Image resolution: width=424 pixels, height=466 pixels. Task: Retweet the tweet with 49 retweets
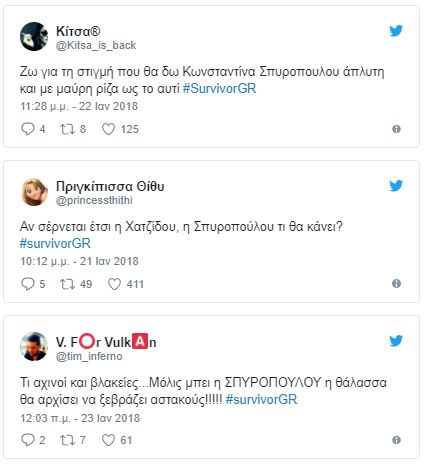(67, 284)
